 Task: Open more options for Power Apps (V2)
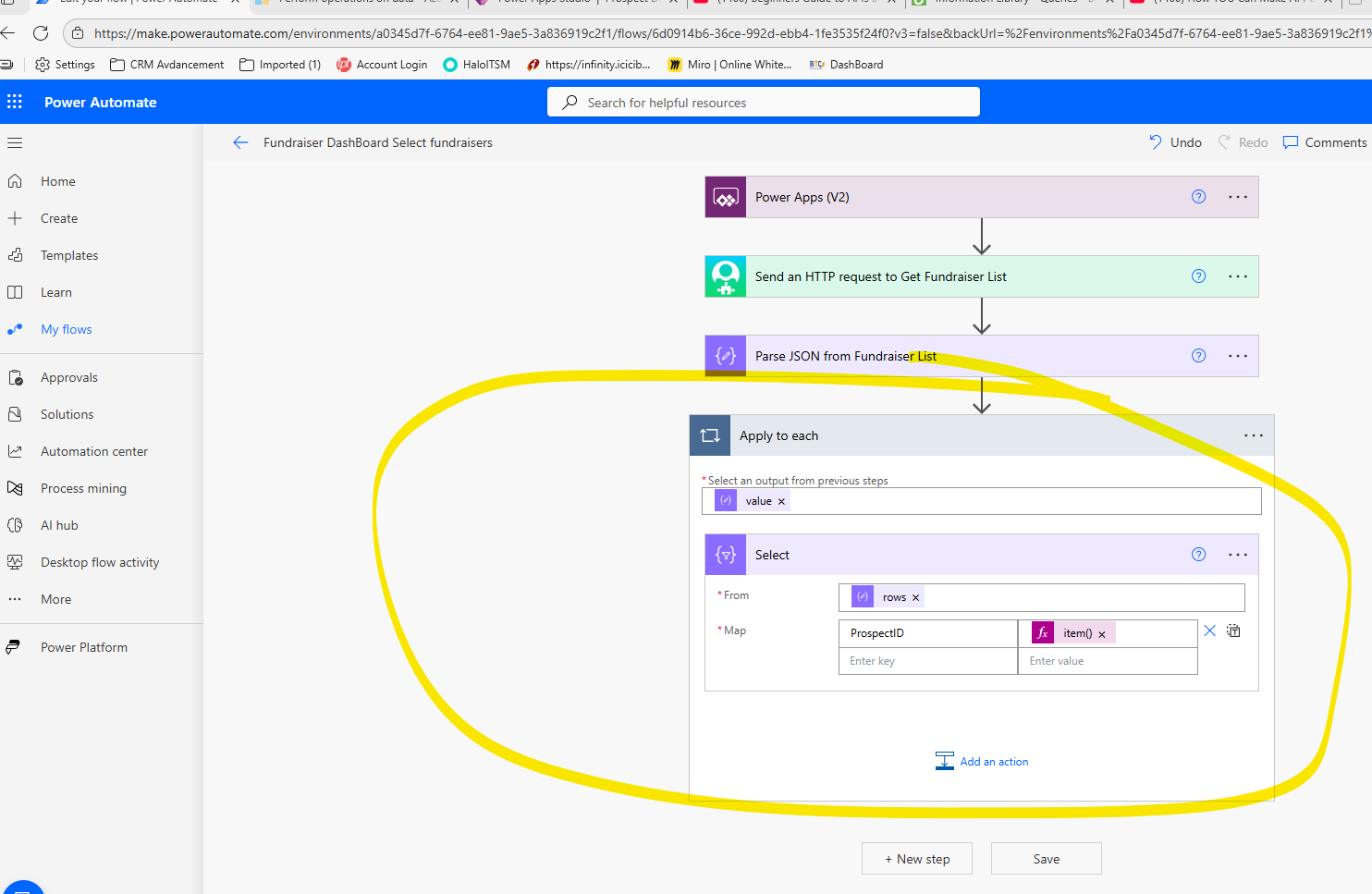point(1238,197)
